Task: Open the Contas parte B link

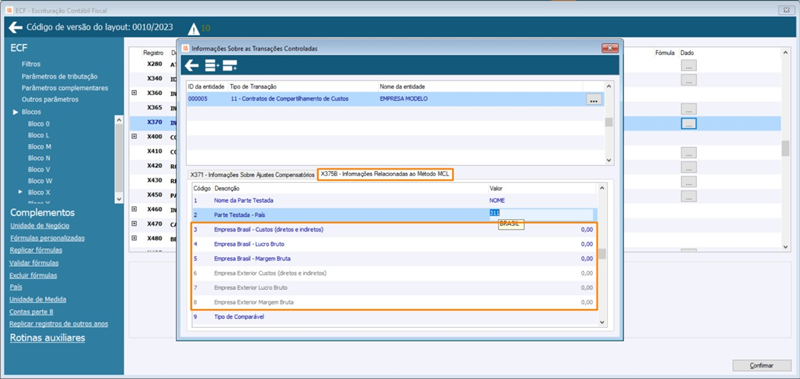Action: click(32, 312)
